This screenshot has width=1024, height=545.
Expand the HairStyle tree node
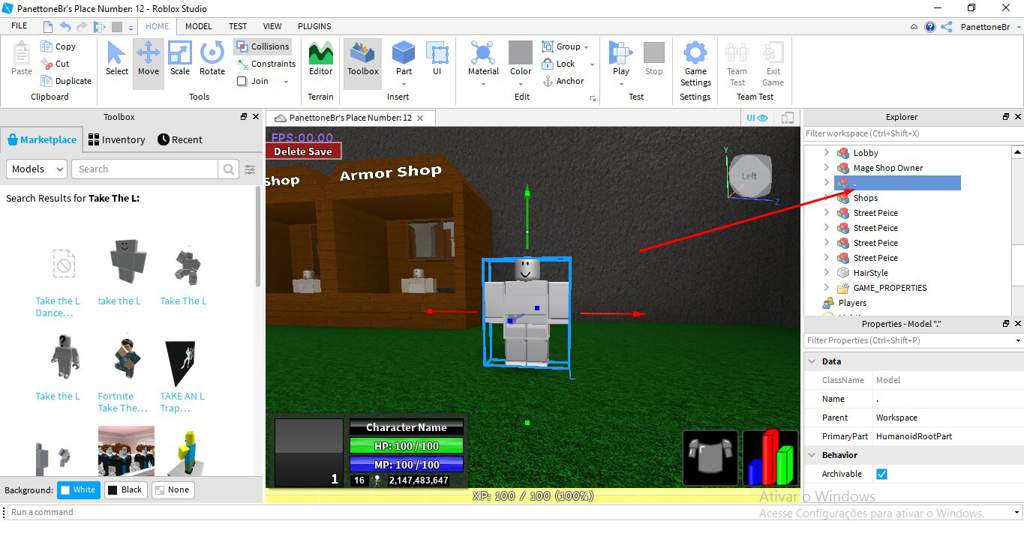(826, 272)
